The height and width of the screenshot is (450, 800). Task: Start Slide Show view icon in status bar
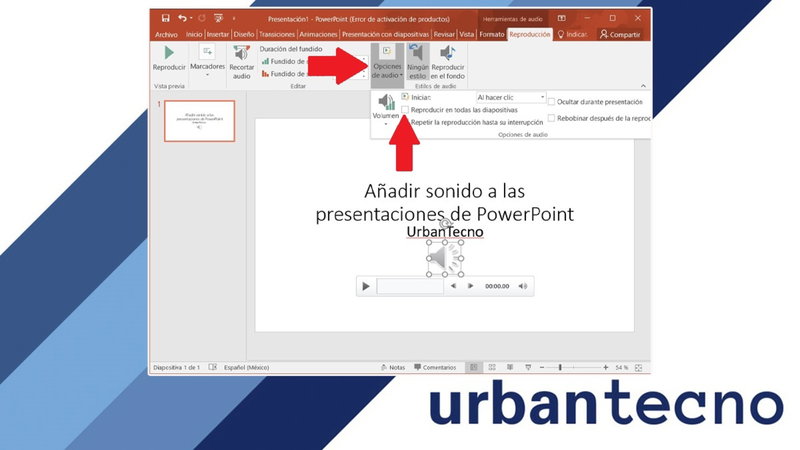point(528,367)
